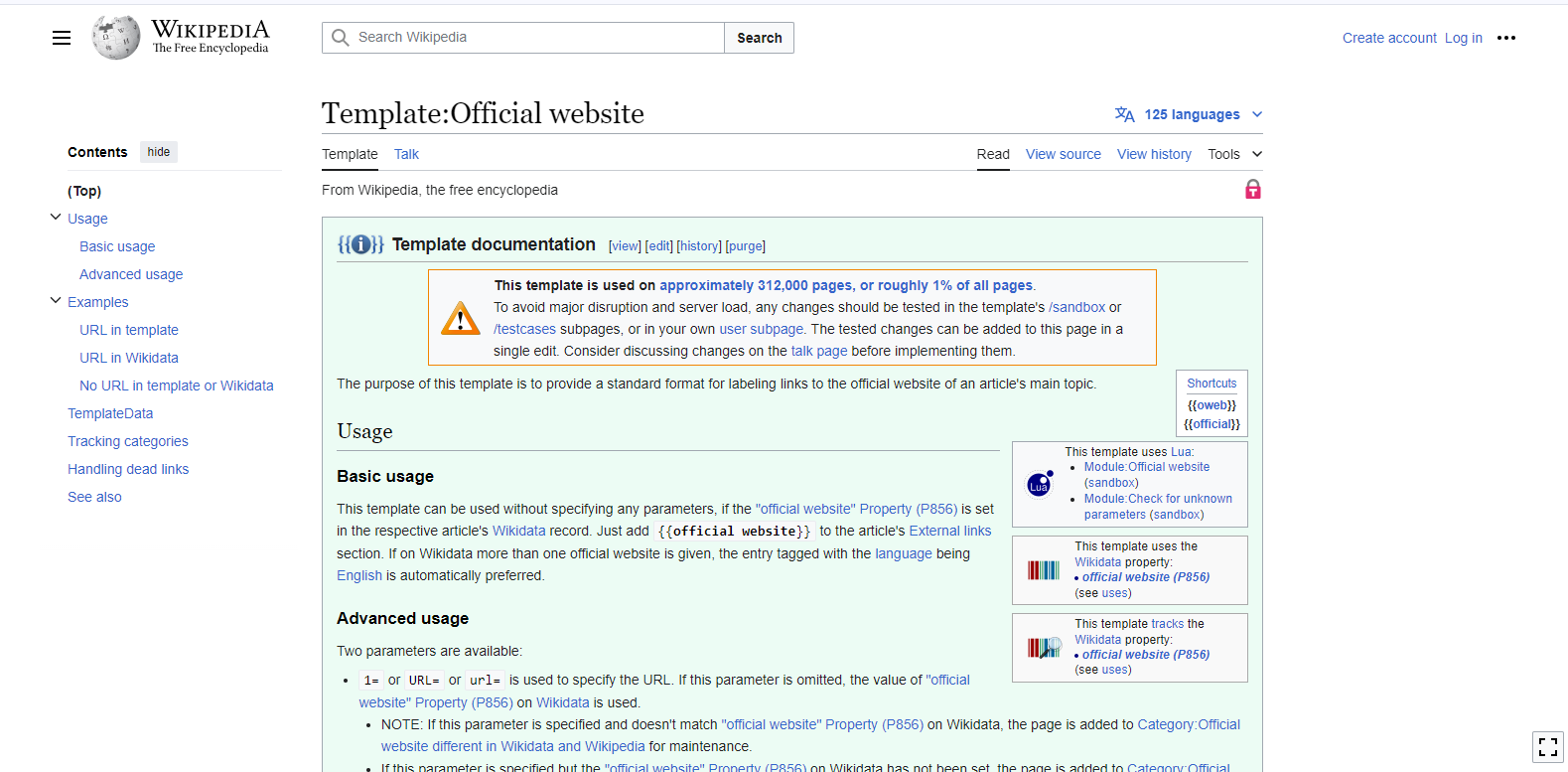Go to URL in Wikidata entry
The width and height of the screenshot is (1568, 772).
[x=129, y=358]
